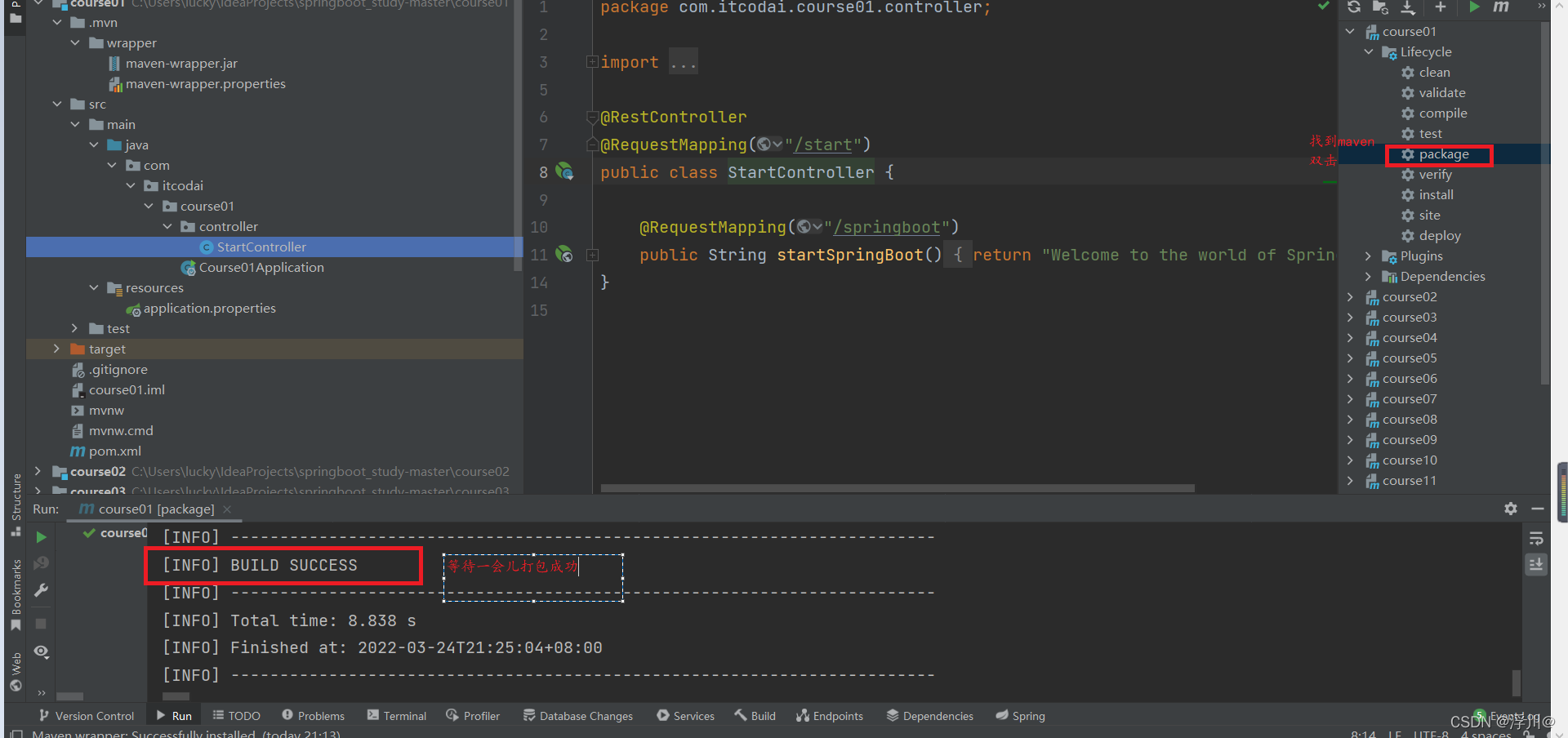The width and height of the screenshot is (1568, 738).
Task: Open URL mapping globe dropdown on /springboot
Action: tap(809, 227)
